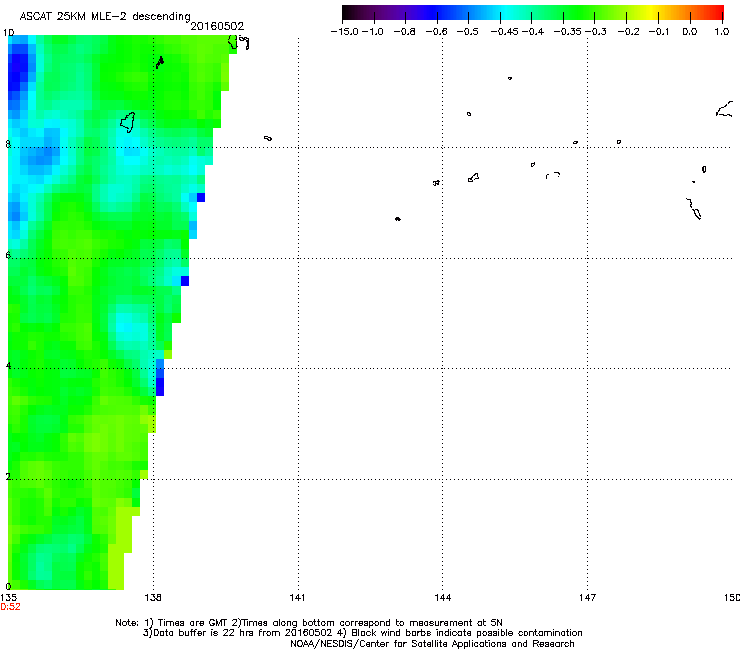Click the NOAA/NESDIS credit line

coord(432,644)
